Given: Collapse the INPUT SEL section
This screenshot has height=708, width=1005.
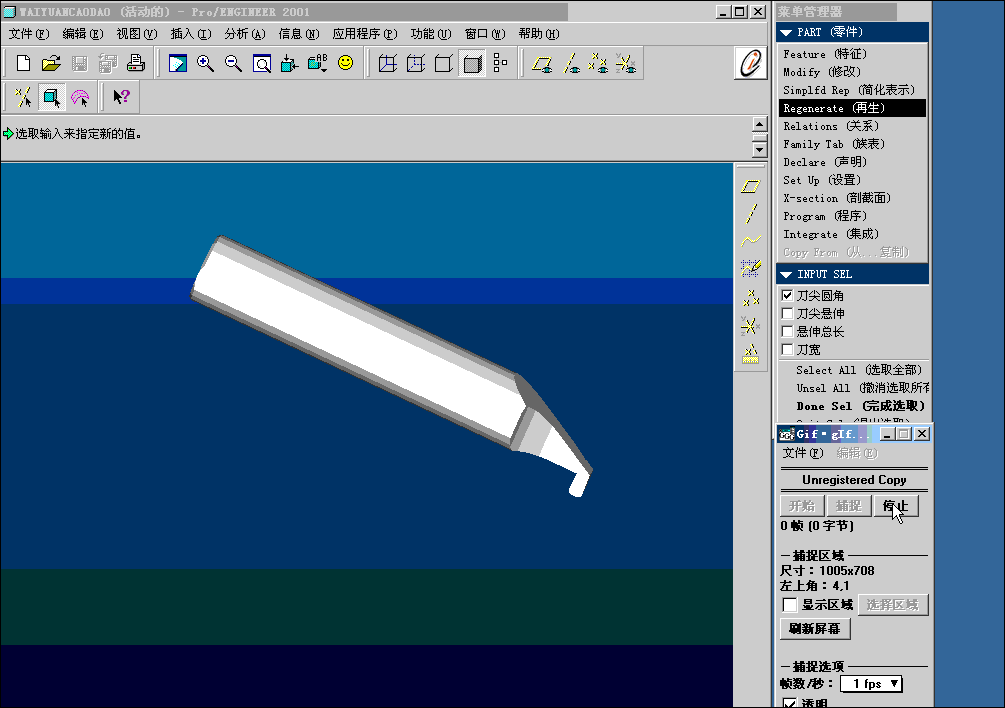Looking at the screenshot, I should pyautogui.click(x=786, y=274).
